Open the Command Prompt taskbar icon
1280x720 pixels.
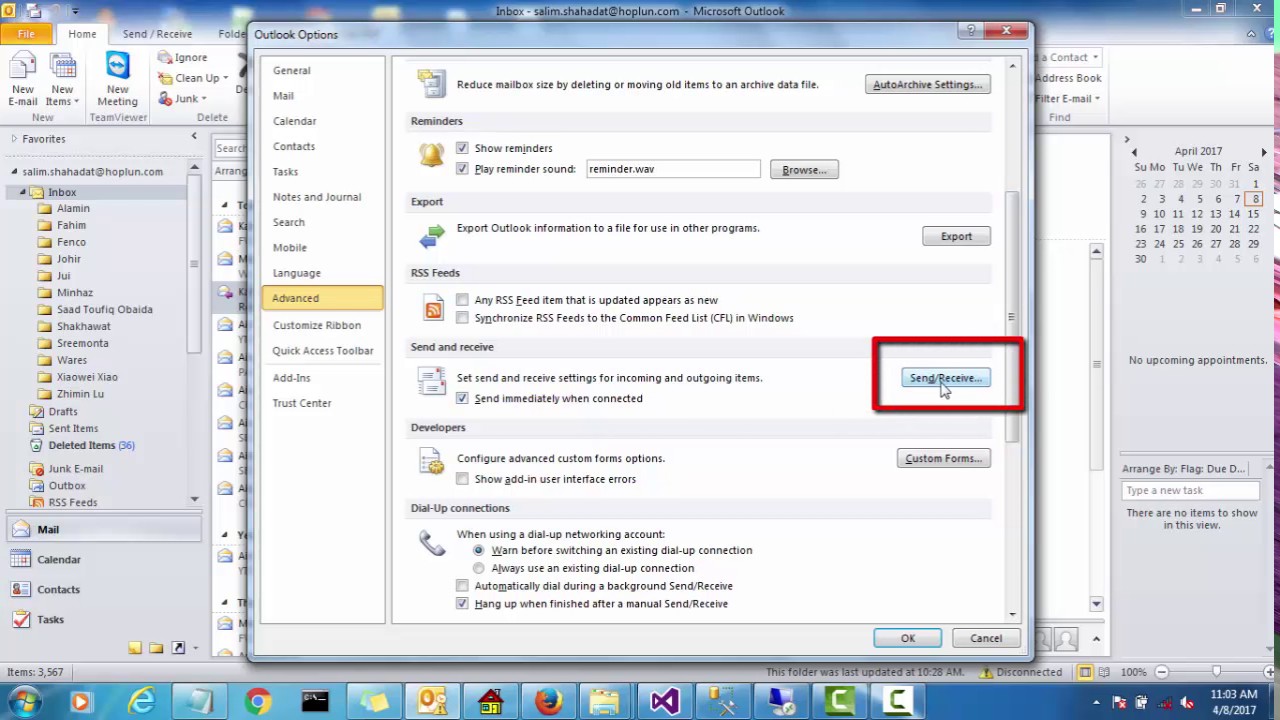click(315, 701)
